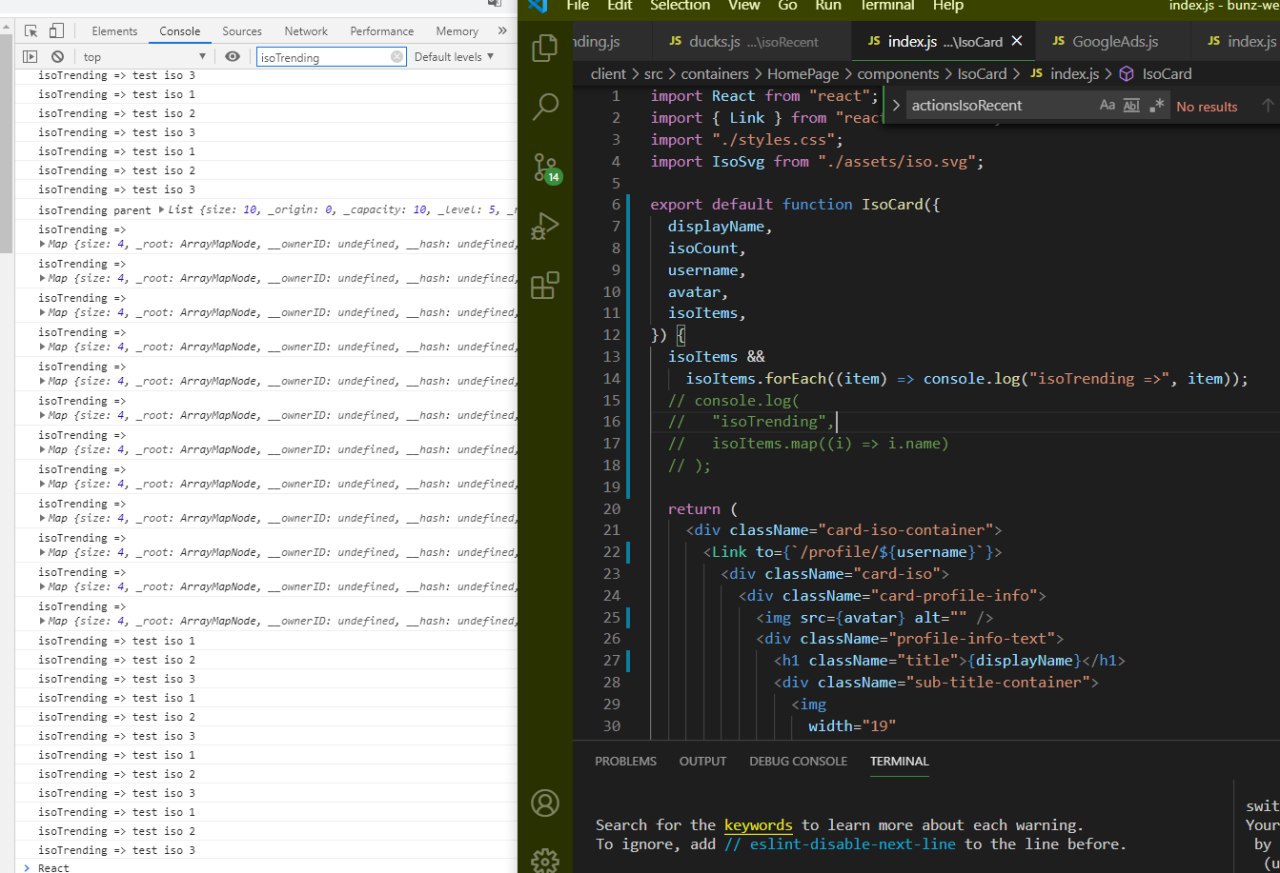Toggle Use Regular Expression in find widget
1280x873 pixels.
click(x=1157, y=106)
